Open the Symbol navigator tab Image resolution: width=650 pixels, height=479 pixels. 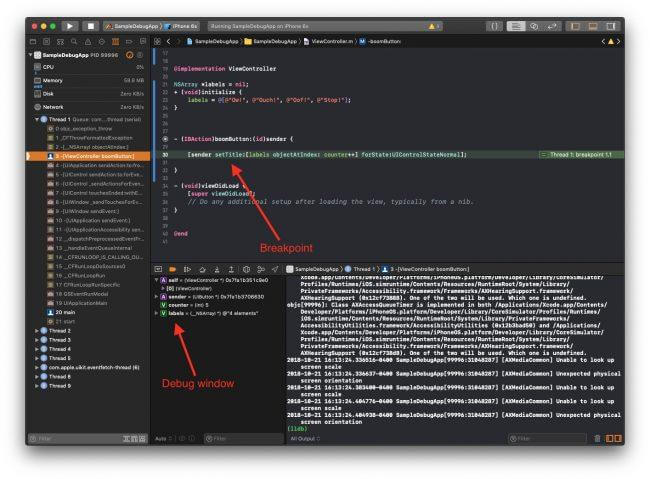click(60, 41)
